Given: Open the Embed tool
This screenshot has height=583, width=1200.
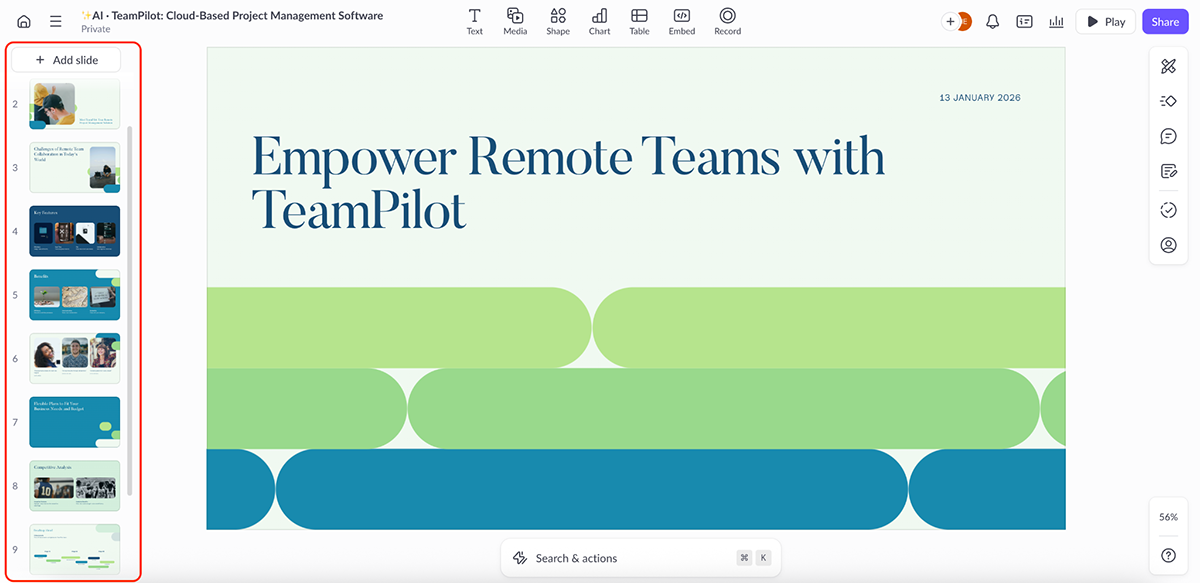Looking at the screenshot, I should [681, 20].
